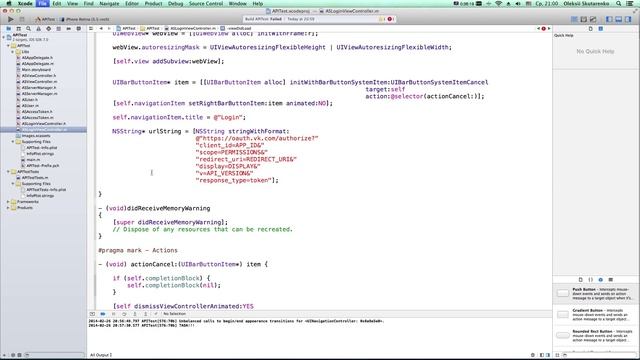The height and width of the screenshot is (360, 640).
Task: Open the Test navigator icon
Action: click(x=49, y=29)
